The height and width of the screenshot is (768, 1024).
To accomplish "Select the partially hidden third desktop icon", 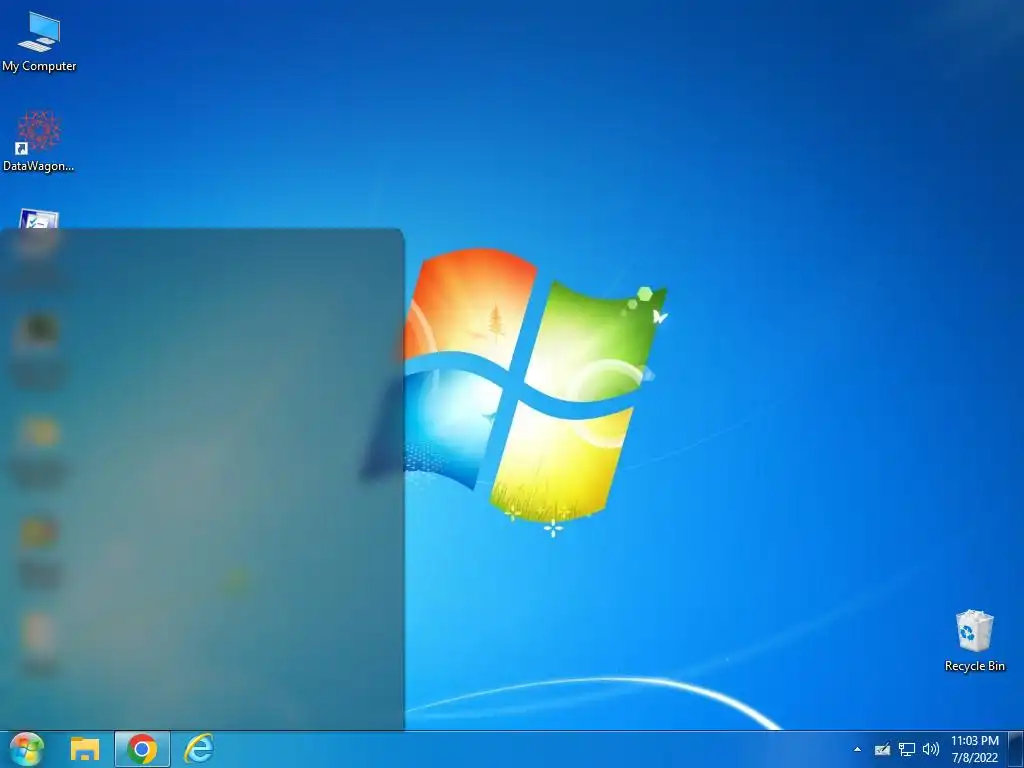I will 39,219.
